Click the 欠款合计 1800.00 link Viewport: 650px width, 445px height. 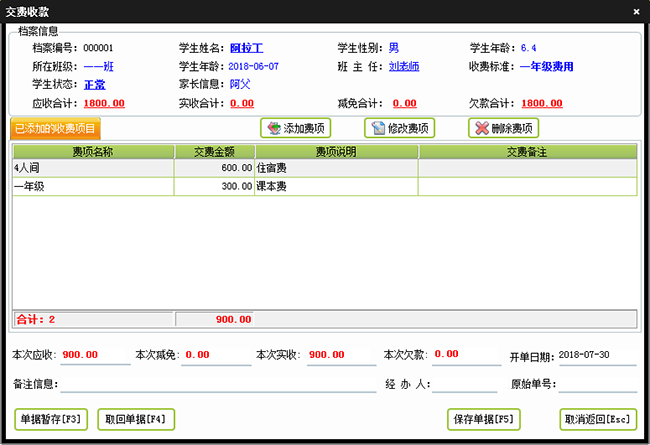(x=542, y=103)
